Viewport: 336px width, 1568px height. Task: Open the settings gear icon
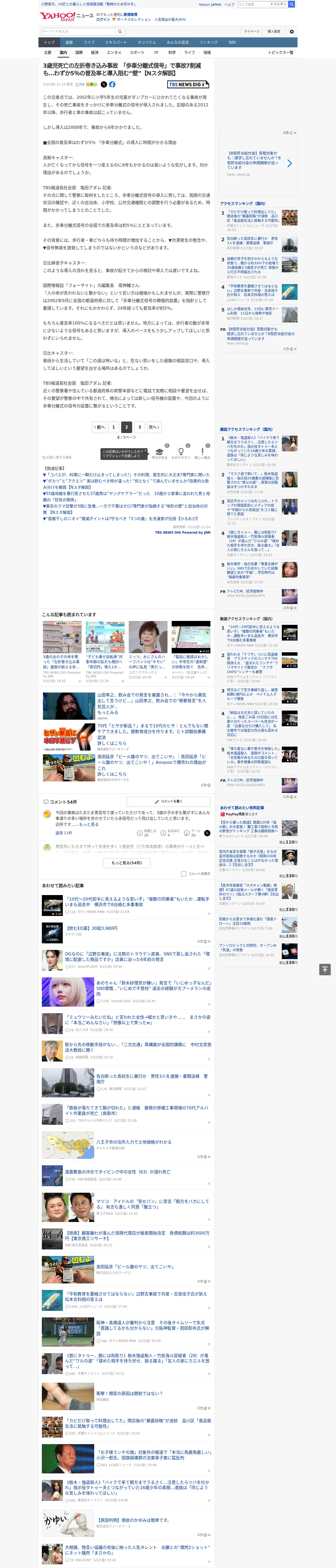[292, 31]
